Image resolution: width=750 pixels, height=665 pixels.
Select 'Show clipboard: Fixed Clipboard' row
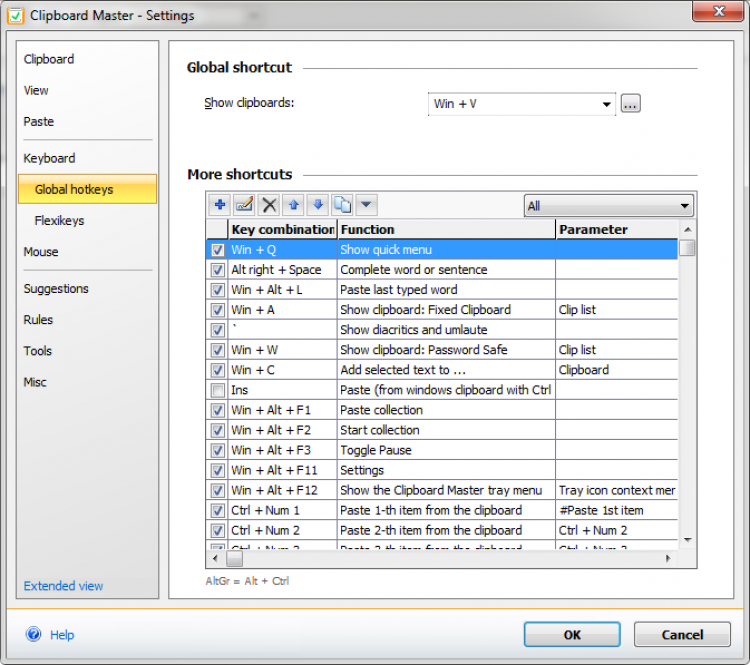(x=442, y=310)
